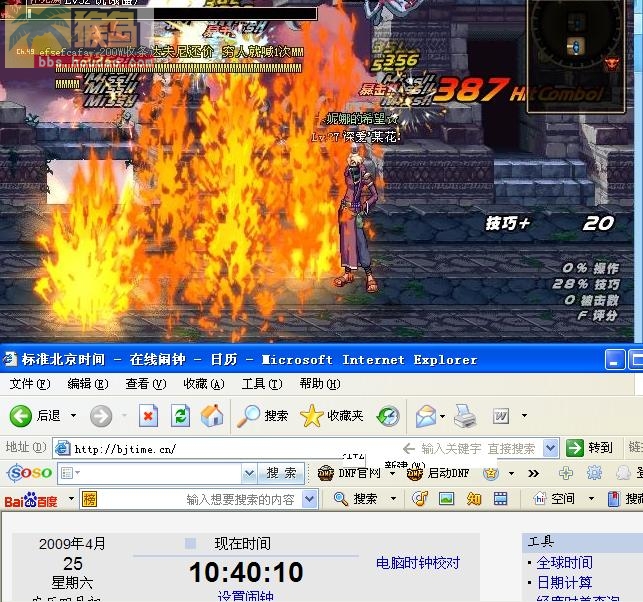643x602 pixels.
Task: Click the SOSO 搜索 button
Action: [x=281, y=473]
